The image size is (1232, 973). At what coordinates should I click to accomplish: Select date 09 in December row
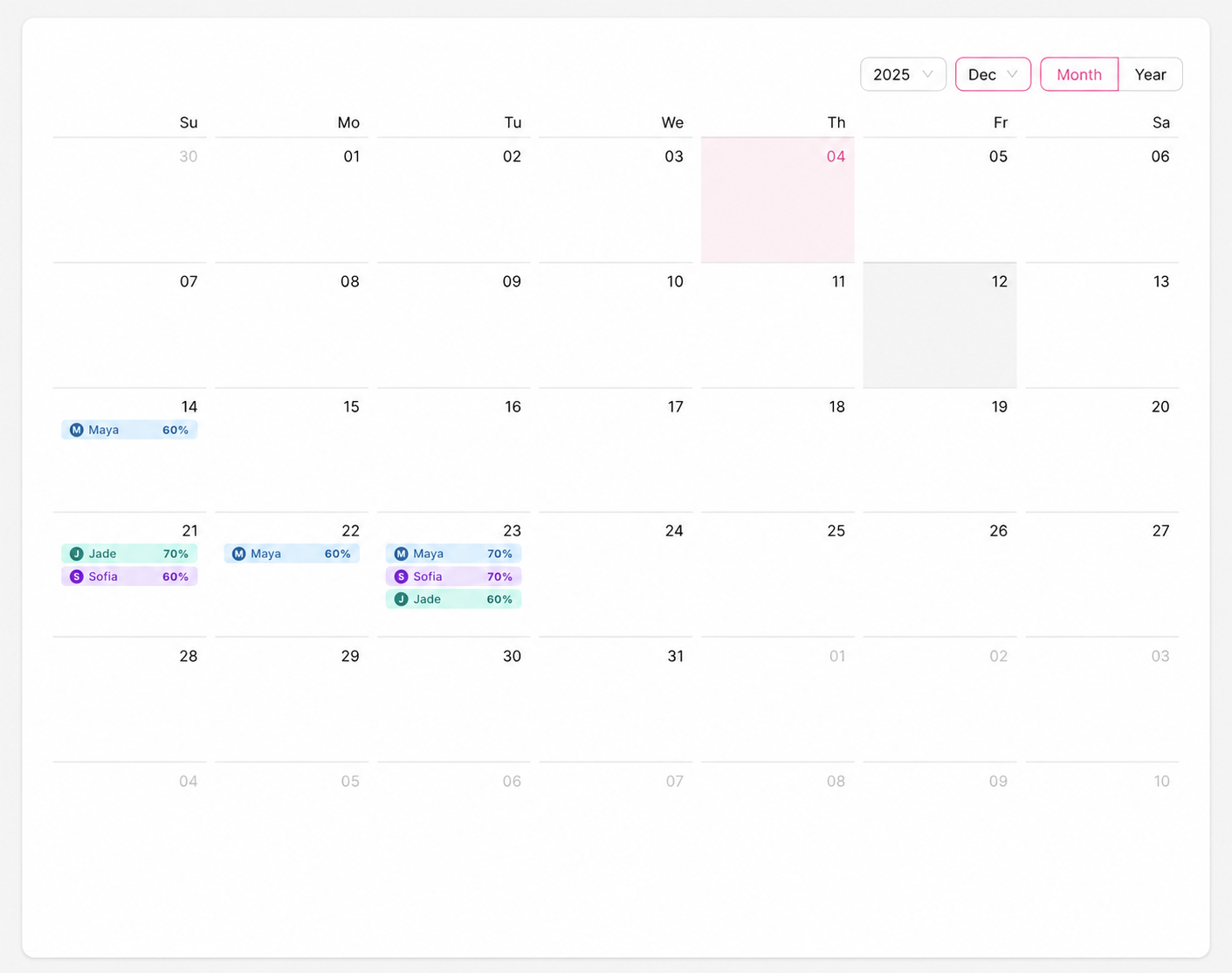tap(454, 325)
